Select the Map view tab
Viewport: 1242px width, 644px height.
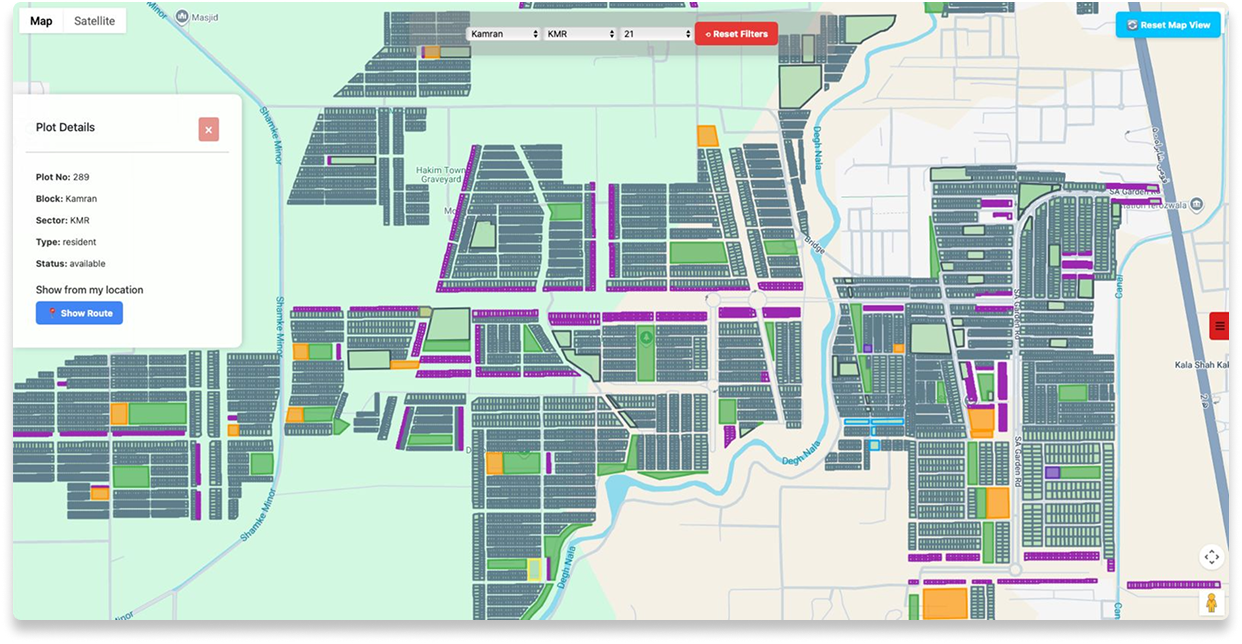point(41,21)
